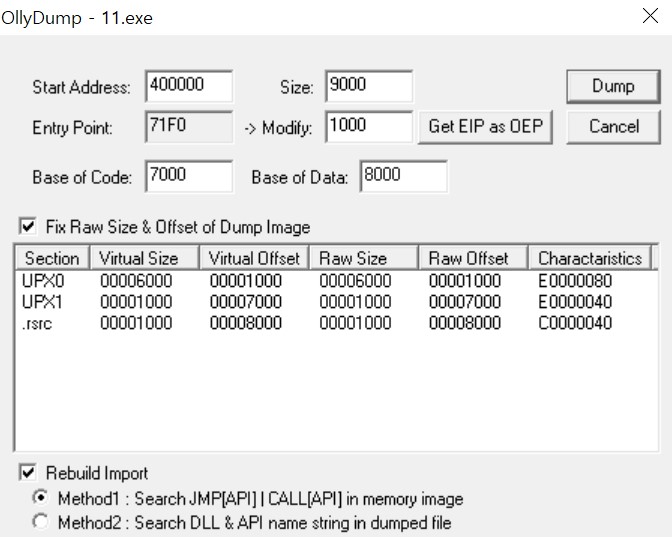Click characteristics value E0000080
The height and width of the screenshot is (537, 672).
pyautogui.click(x=575, y=281)
